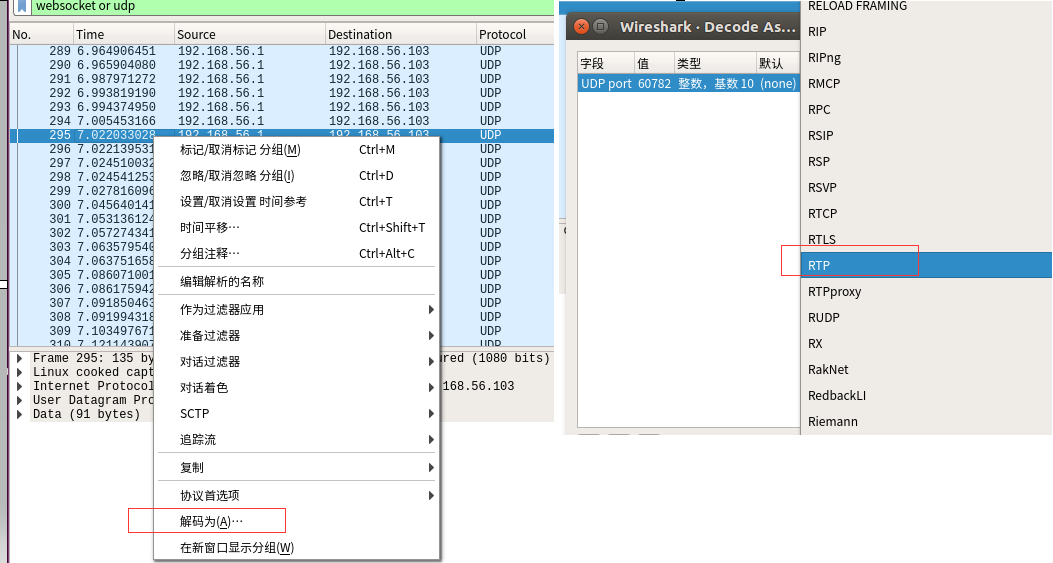1053x563 pixels.
Task: Expand the 复制 submenu
Action: click(297, 468)
